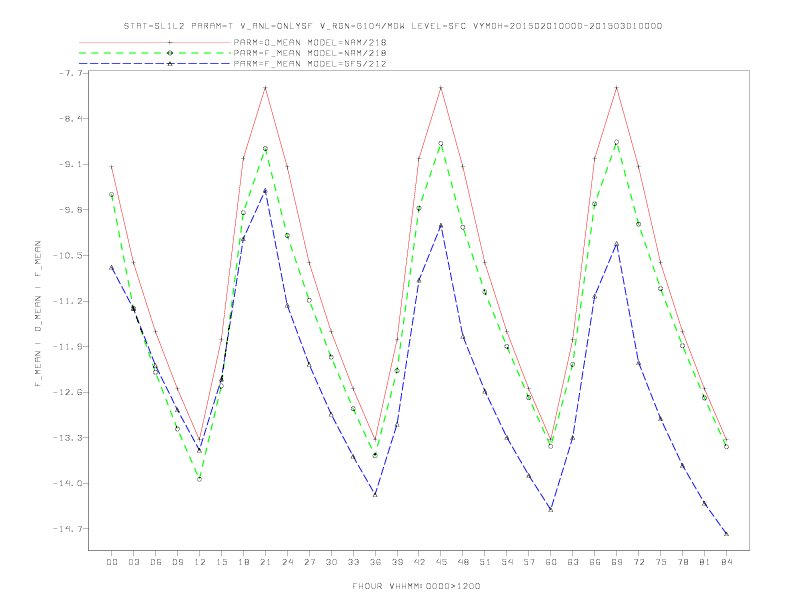The width and height of the screenshot is (792, 612).
Task: Click x-axis tick label 27
Action: pyautogui.click(x=310, y=562)
